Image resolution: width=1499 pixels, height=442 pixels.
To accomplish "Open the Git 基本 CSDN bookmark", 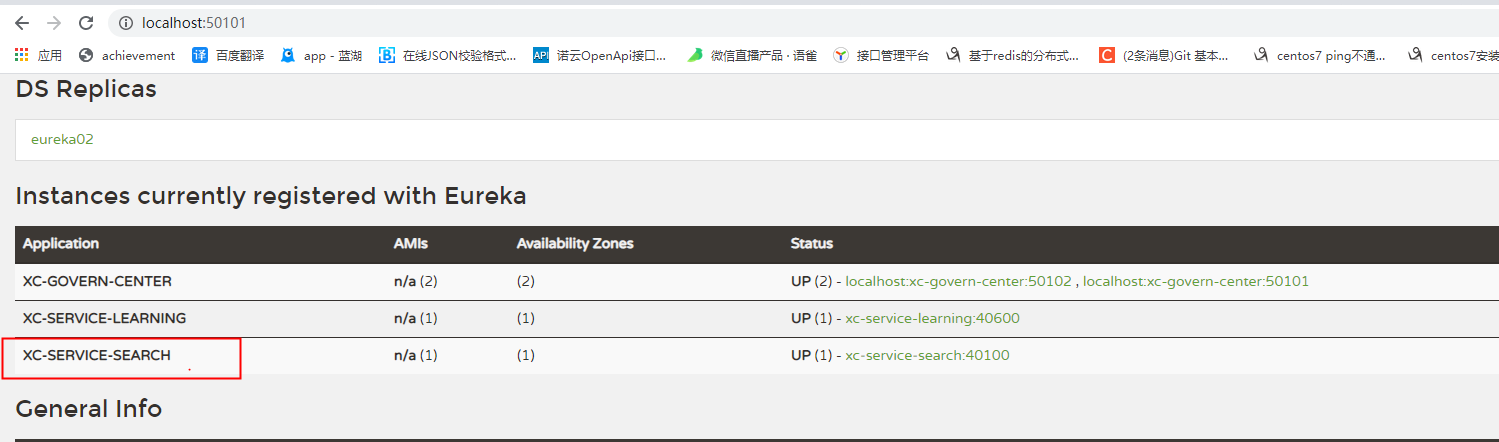I will pyautogui.click(x=1165, y=56).
